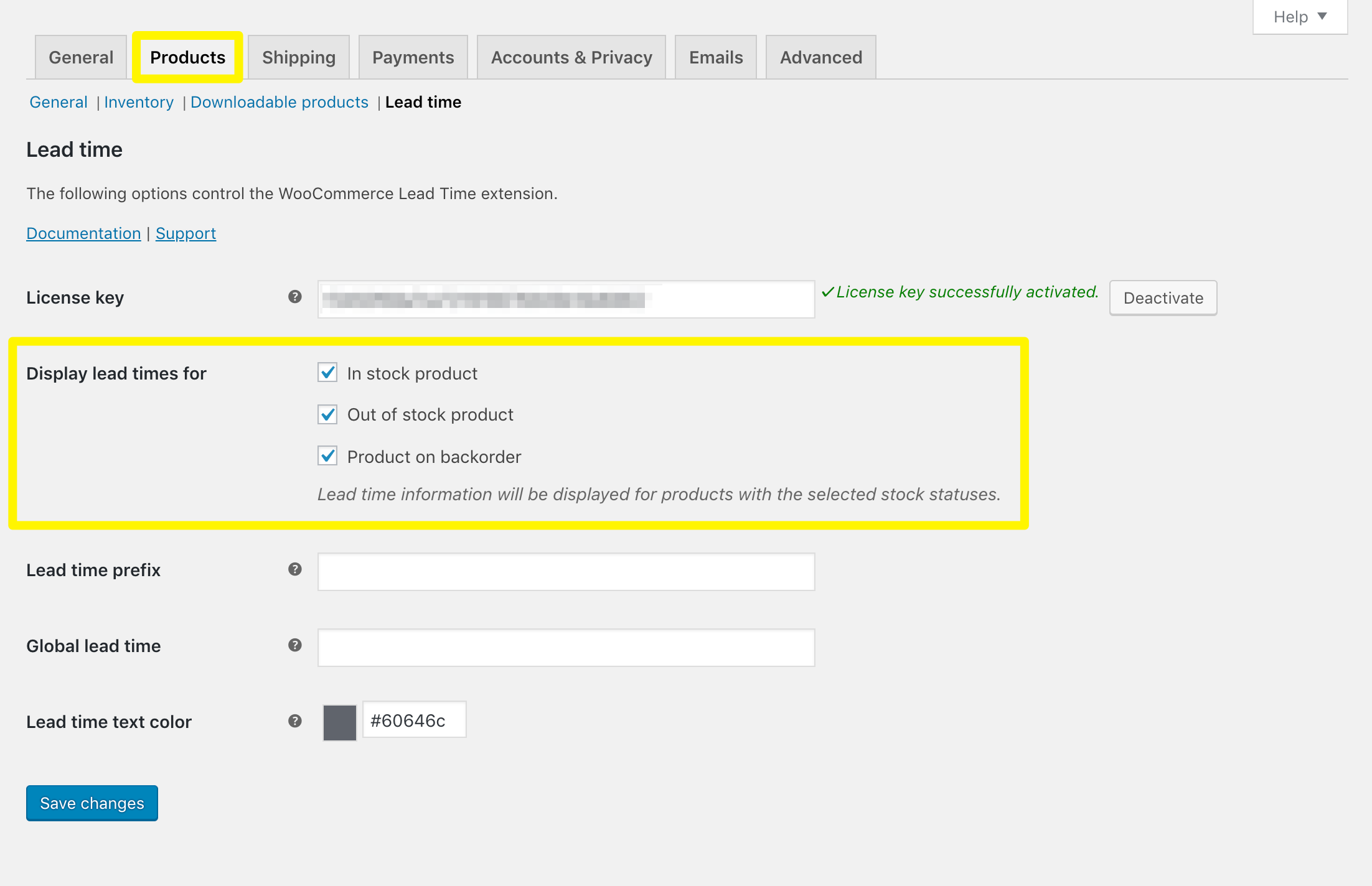Disable the Product on backorder checkbox
Viewport: 1372px width, 886px height.
[x=327, y=456]
